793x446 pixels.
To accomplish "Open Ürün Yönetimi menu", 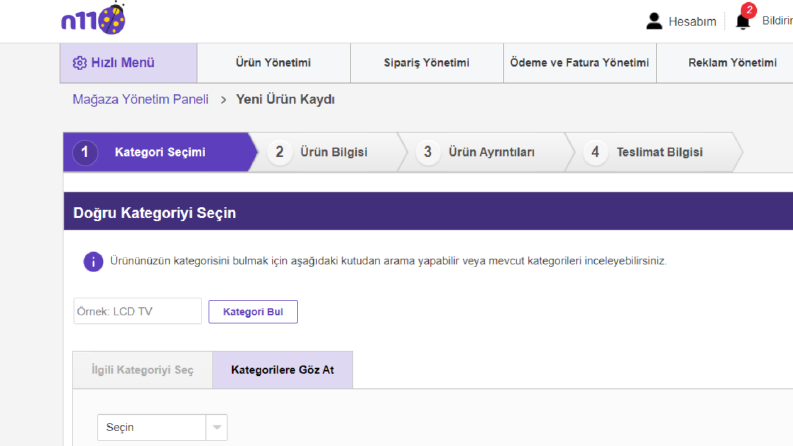I will click(273, 63).
